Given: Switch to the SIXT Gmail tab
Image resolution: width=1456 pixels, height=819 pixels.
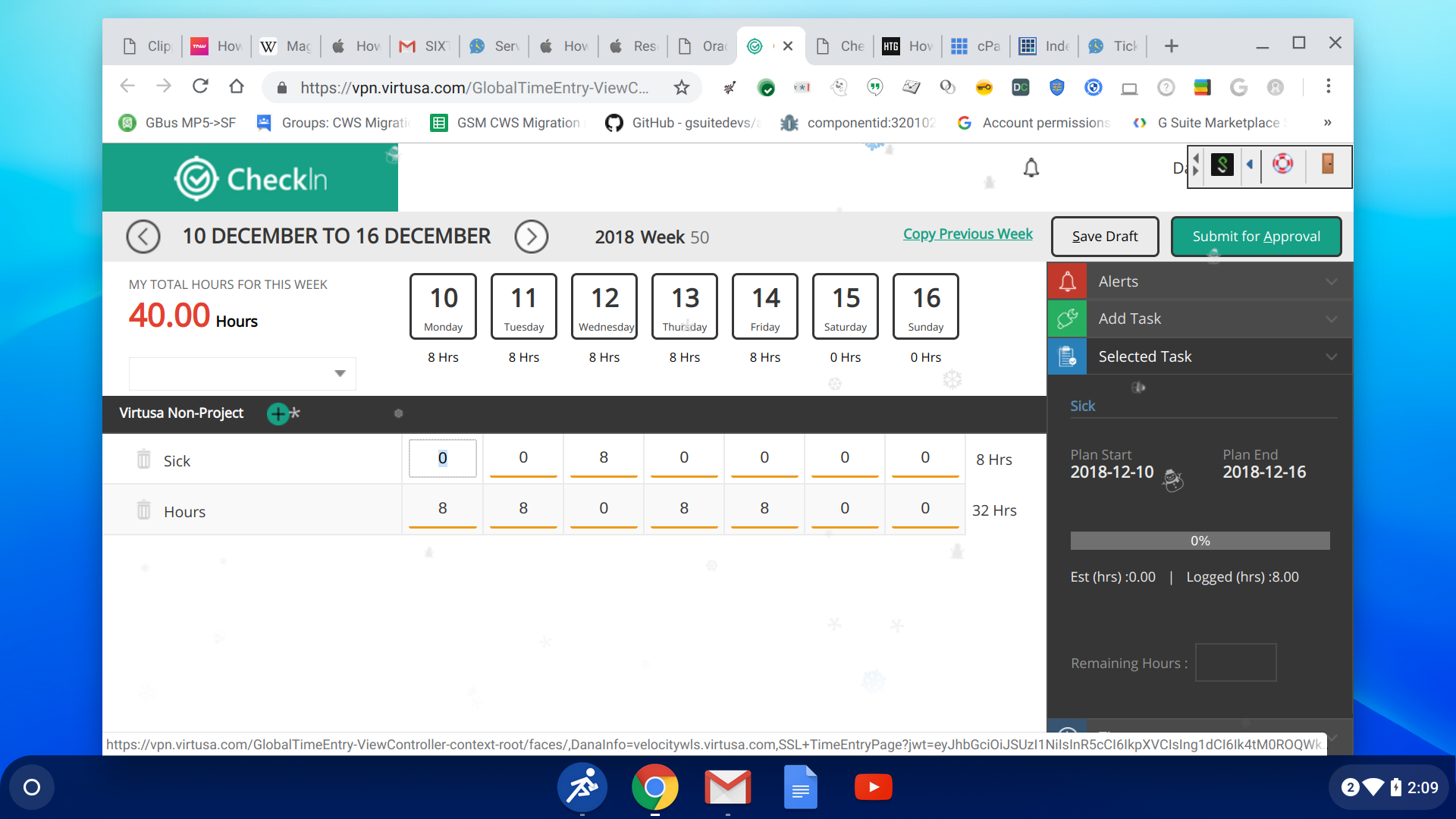Looking at the screenshot, I should [425, 46].
